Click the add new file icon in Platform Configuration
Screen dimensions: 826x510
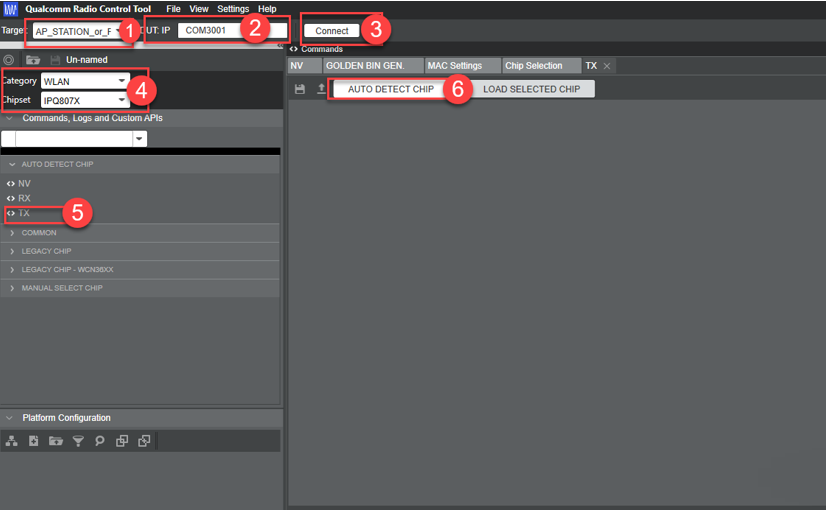[x=34, y=441]
